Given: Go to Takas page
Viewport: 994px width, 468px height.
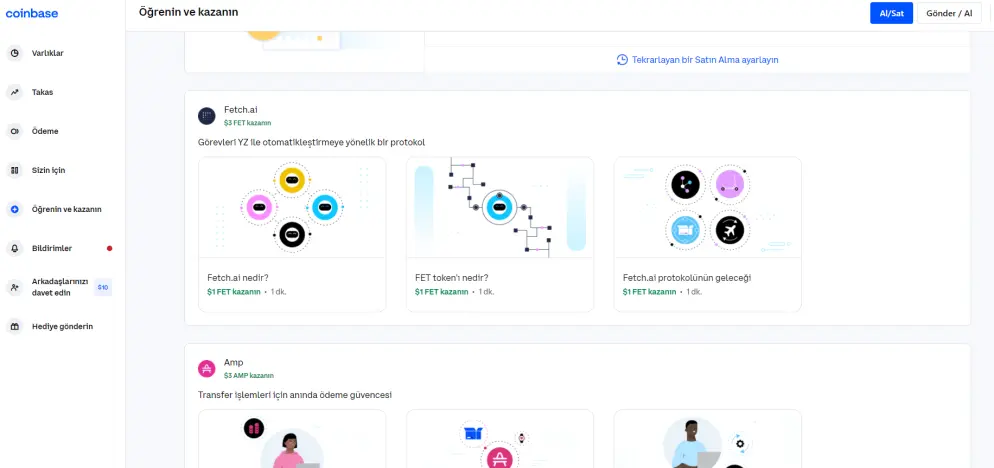Looking at the screenshot, I should pyautogui.click(x=42, y=92).
